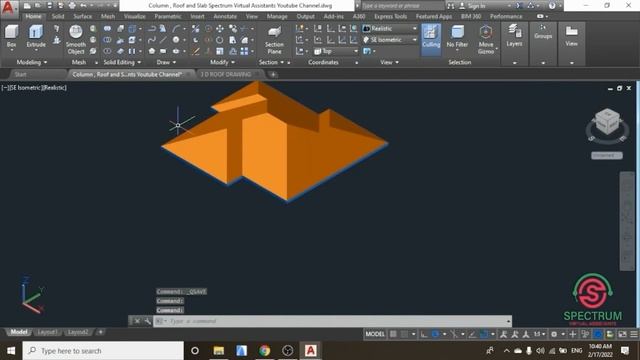Switch to the Solid ribbon tab
Screen dimensions: 640x360
pos(58,16)
